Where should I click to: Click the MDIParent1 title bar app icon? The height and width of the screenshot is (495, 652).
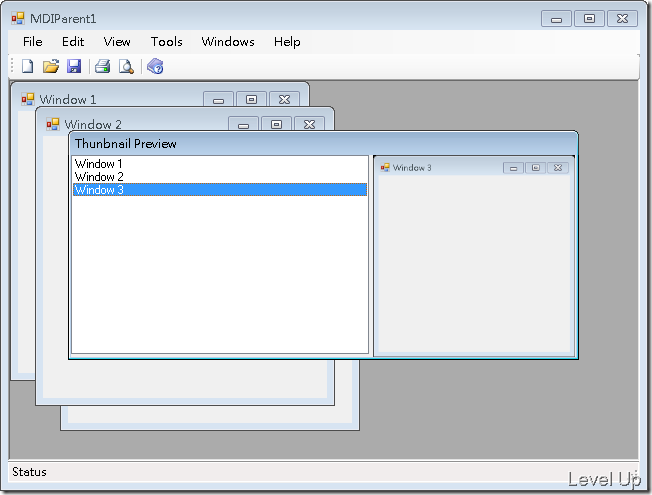tap(18, 18)
